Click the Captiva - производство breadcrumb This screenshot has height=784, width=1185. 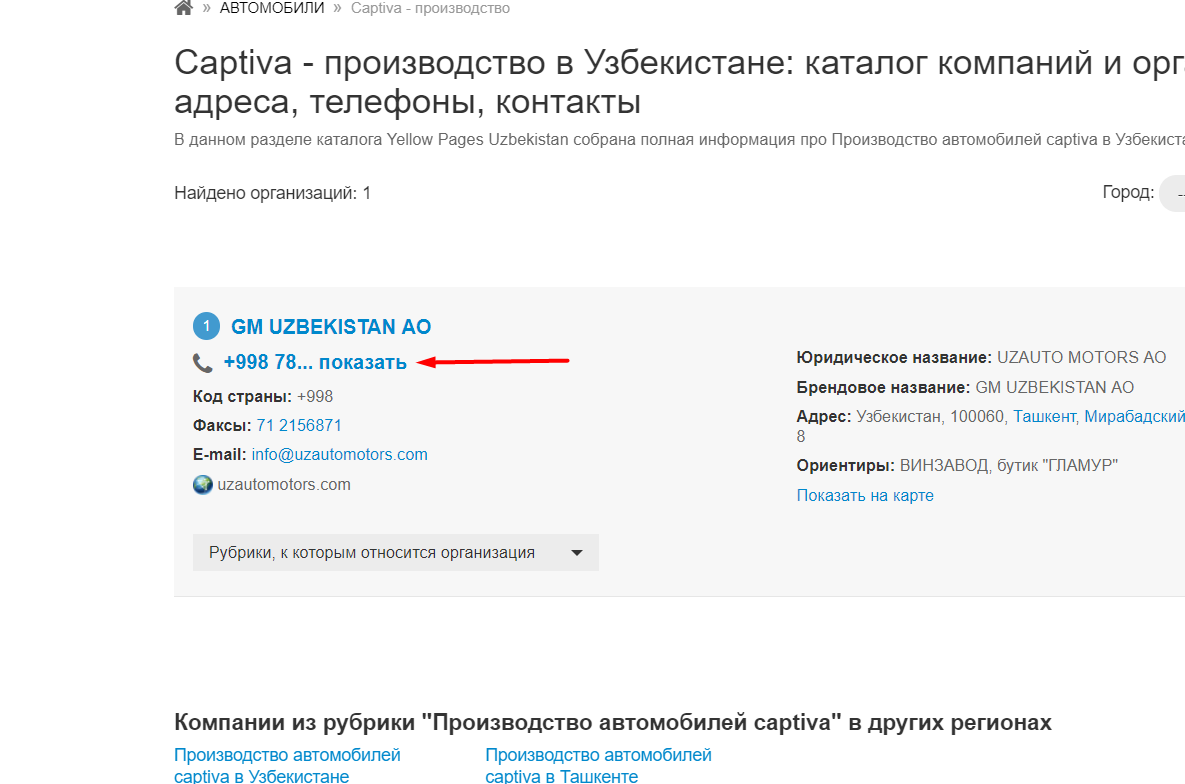430,8
